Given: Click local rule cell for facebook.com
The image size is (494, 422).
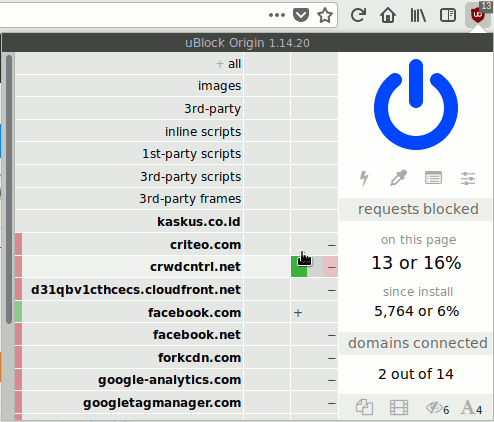Looking at the screenshot, I should click(314, 312).
